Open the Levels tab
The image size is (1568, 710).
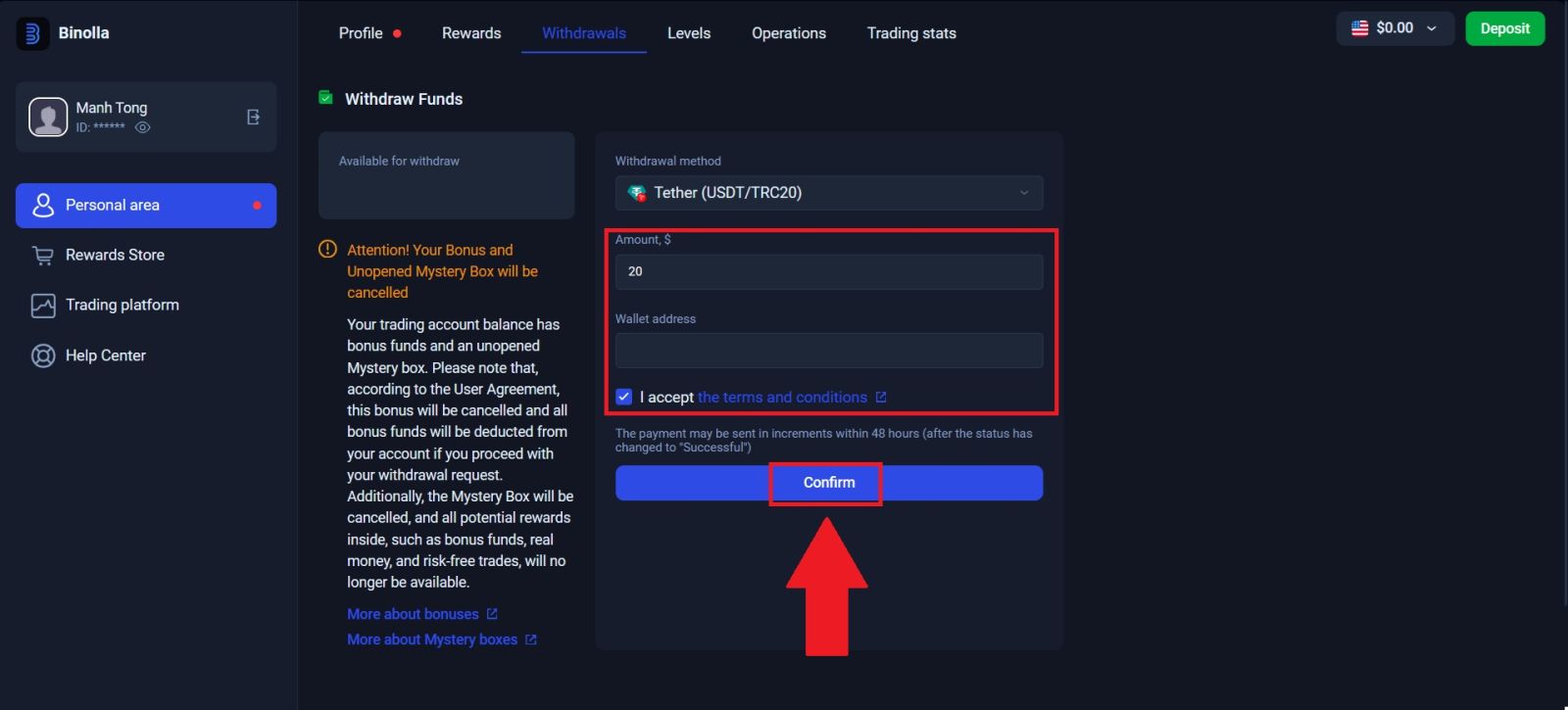tap(688, 33)
